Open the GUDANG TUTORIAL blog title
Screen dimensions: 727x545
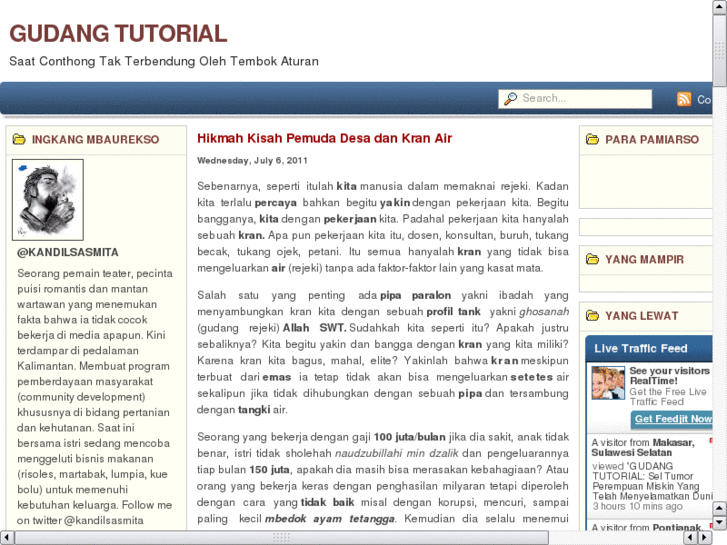pyautogui.click(x=118, y=34)
